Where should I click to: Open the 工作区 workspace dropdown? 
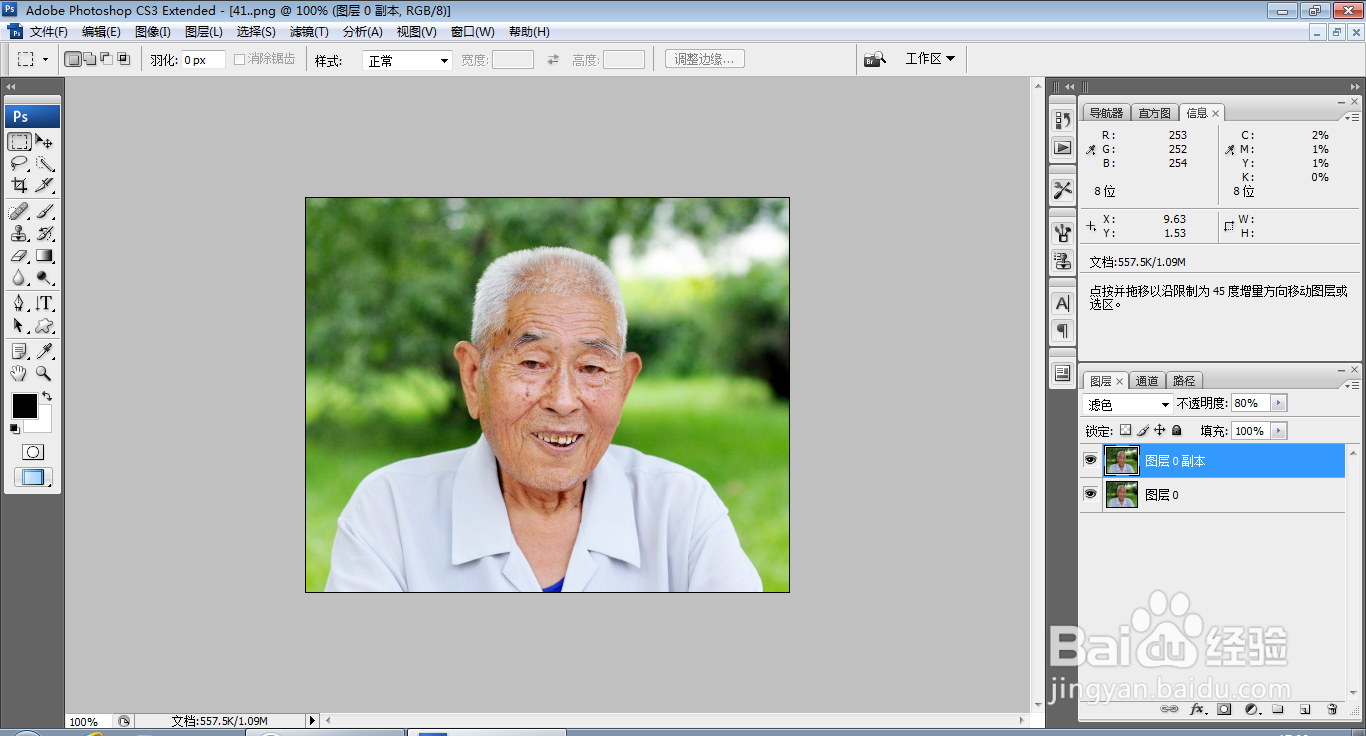[930, 59]
